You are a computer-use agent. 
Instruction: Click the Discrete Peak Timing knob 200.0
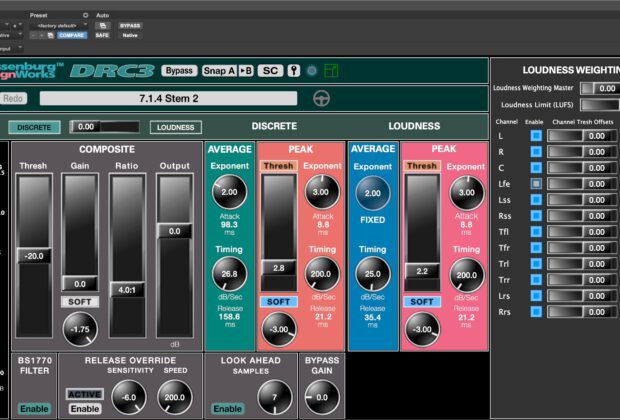(322, 274)
